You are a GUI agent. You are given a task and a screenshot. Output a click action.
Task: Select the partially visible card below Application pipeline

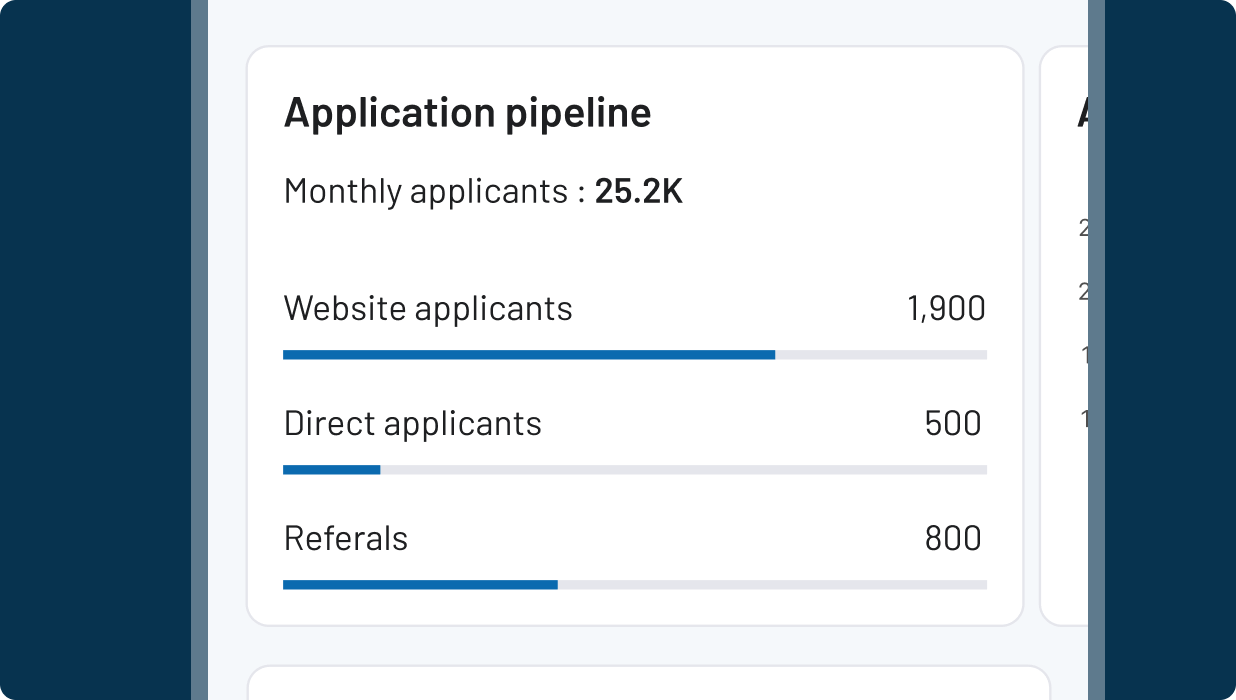648,684
